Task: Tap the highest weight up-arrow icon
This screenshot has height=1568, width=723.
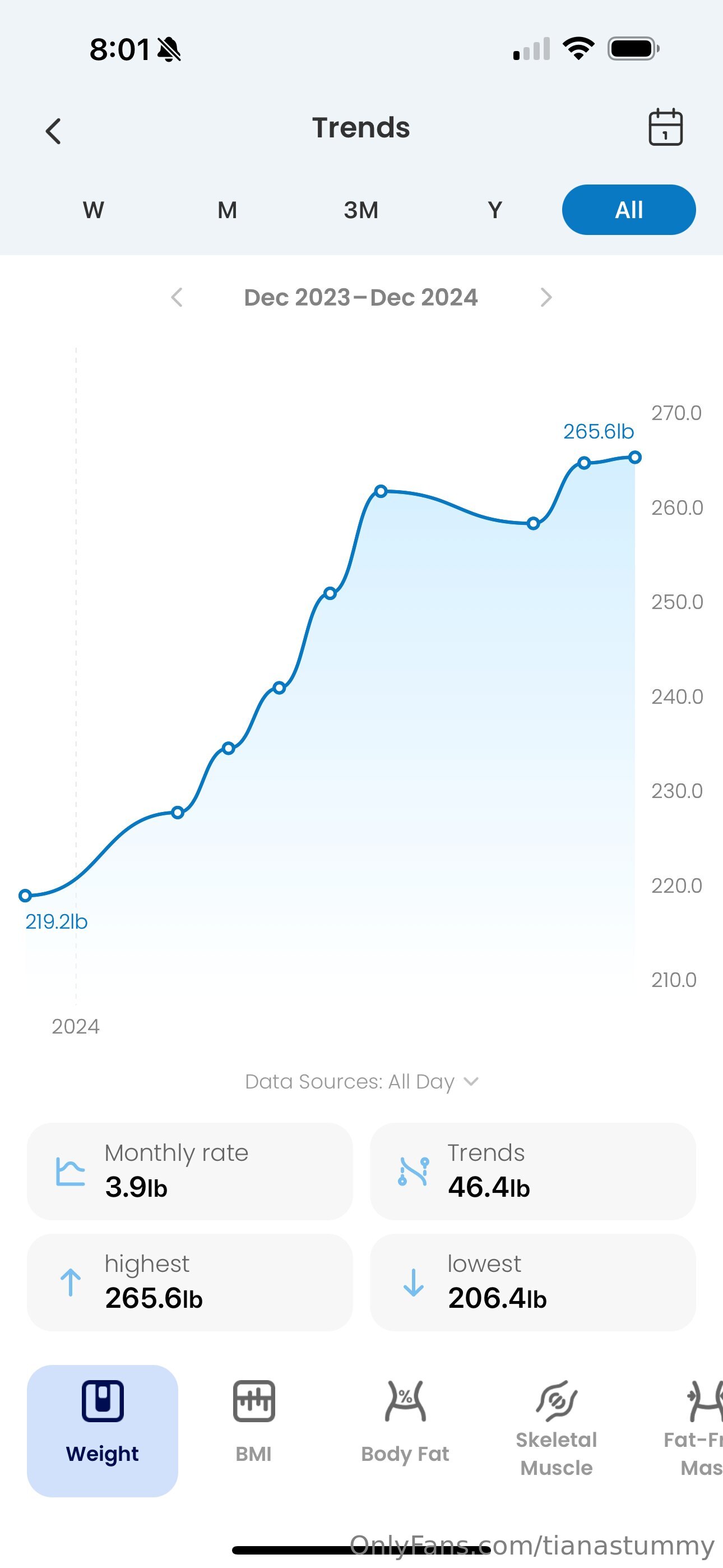Action: pos(71,1282)
